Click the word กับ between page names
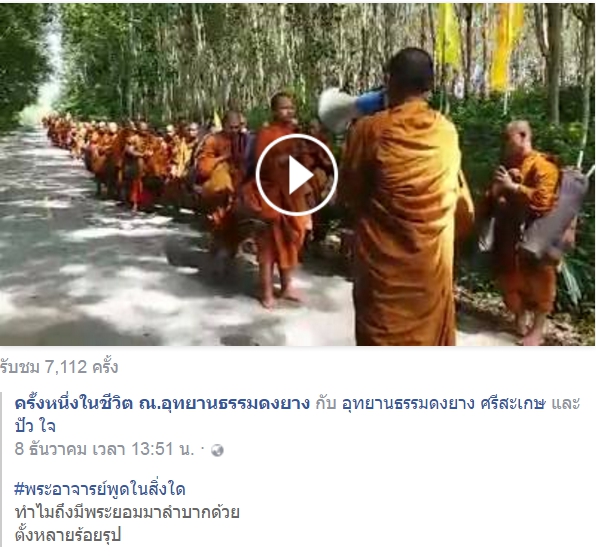The height and width of the screenshot is (560, 596). point(326,403)
